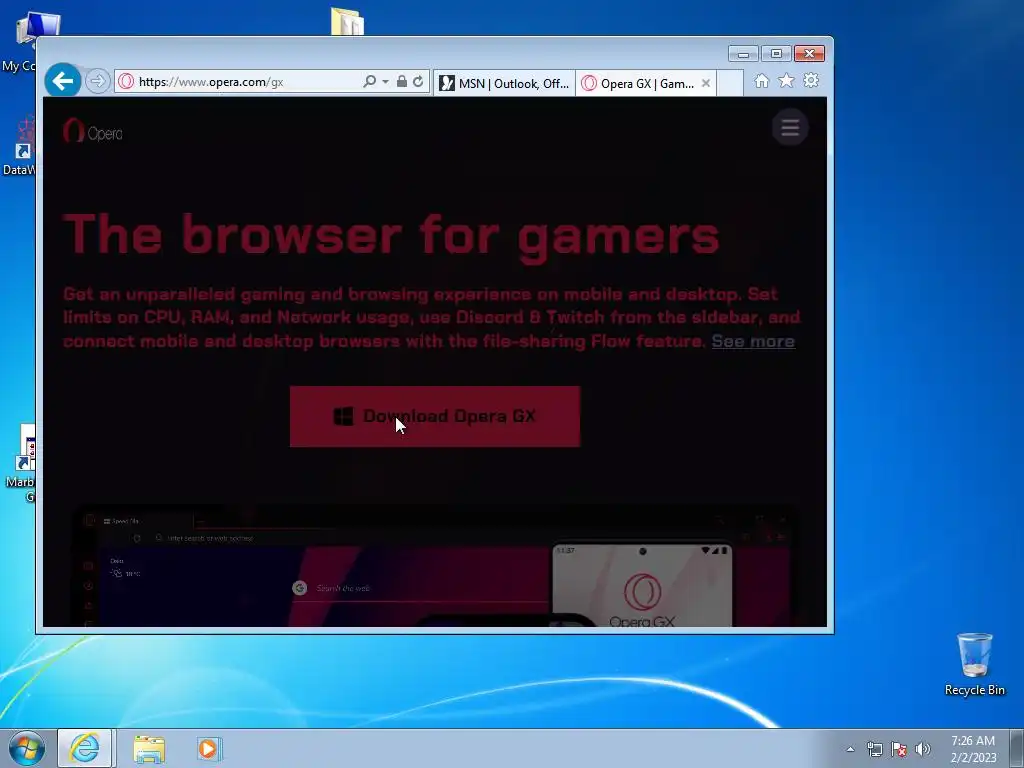1024x768 pixels.
Task: Click the Show desktop strip on taskbar
Action: [x=1017, y=748]
